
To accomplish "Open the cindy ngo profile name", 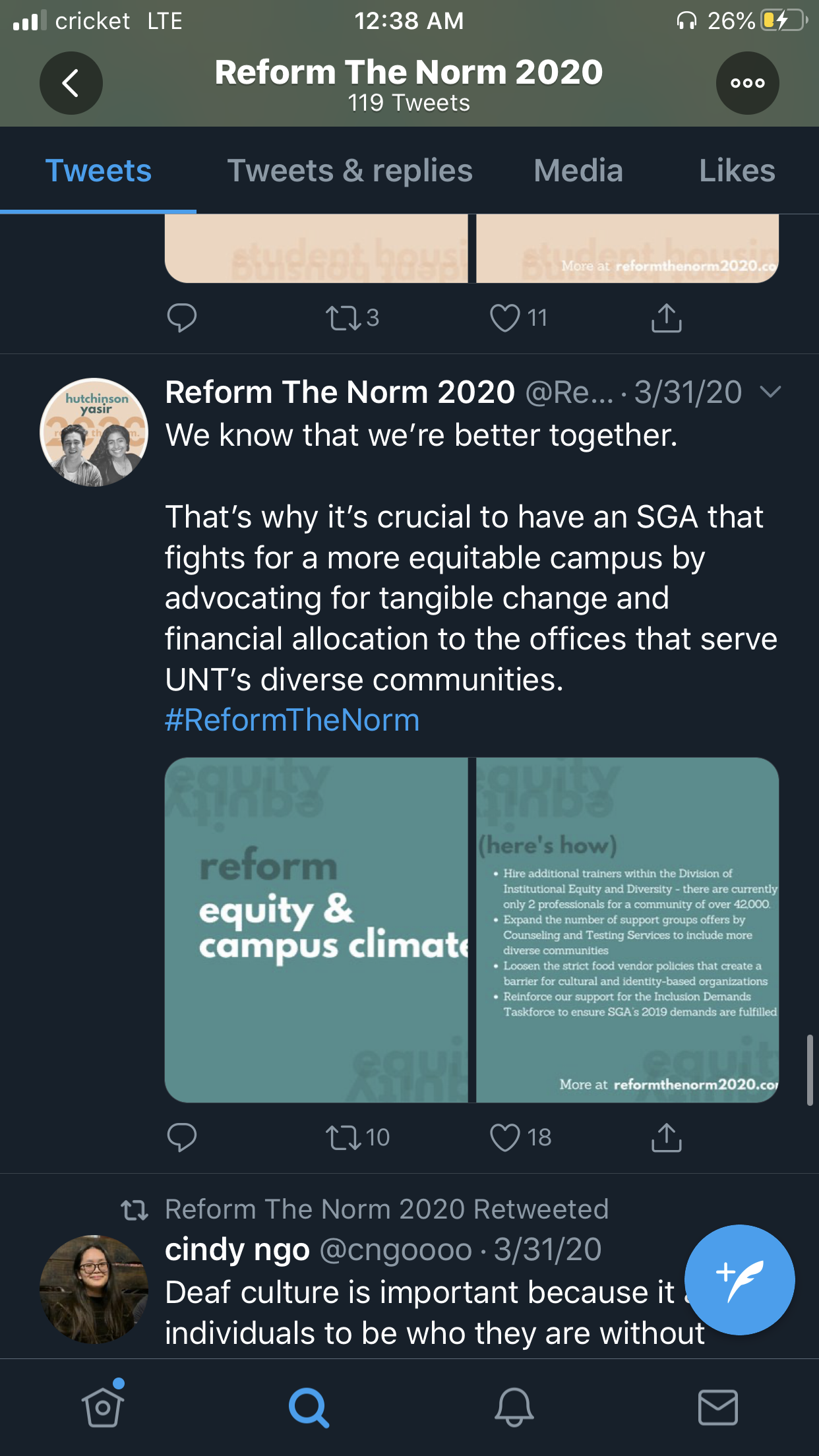I will pyautogui.click(x=237, y=1250).
